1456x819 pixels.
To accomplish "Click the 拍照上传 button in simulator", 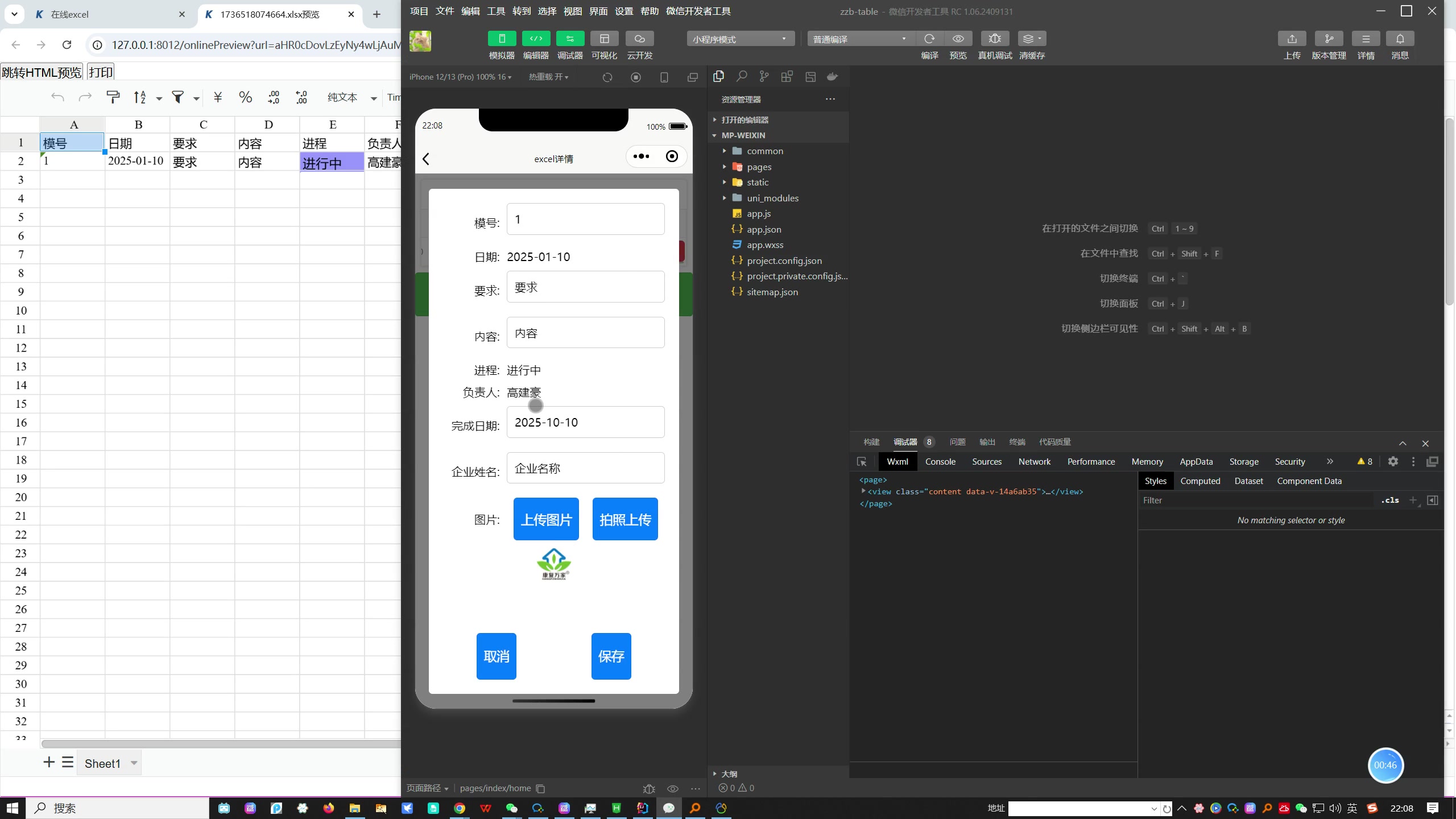I will pyautogui.click(x=625, y=519).
